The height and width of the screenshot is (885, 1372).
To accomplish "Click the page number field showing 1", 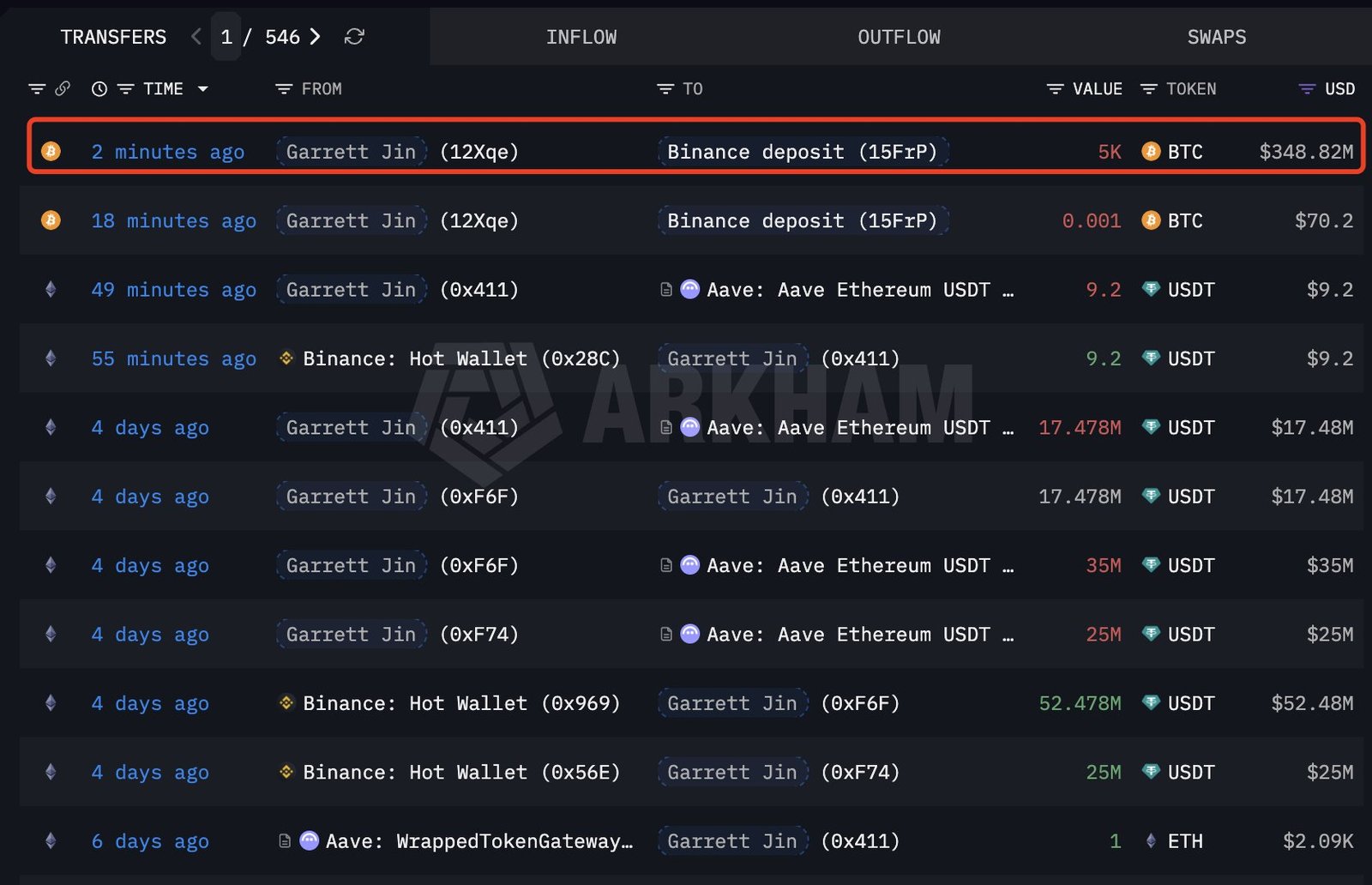I will pyautogui.click(x=226, y=37).
